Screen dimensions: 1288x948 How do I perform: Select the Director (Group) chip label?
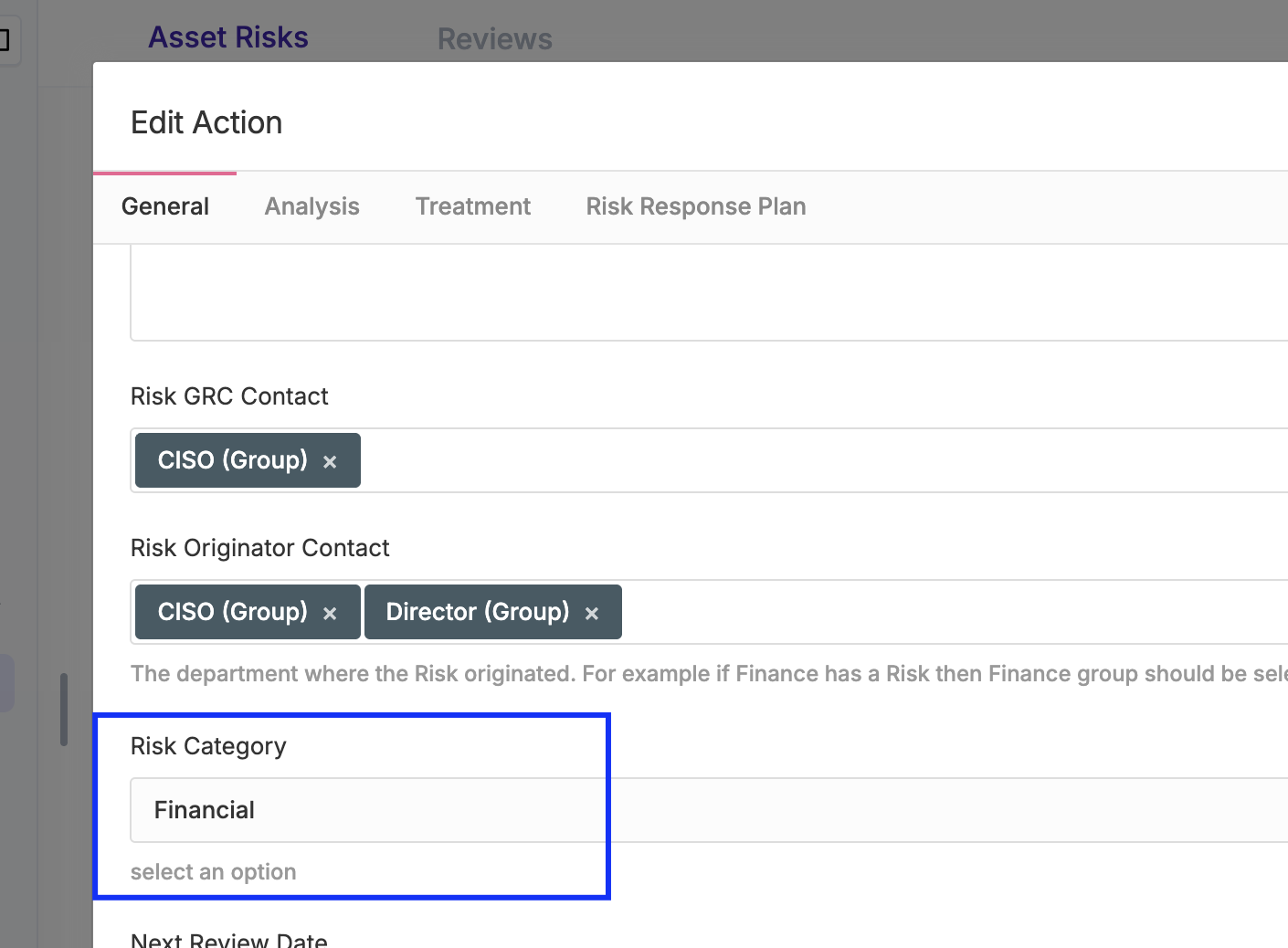[x=477, y=612]
